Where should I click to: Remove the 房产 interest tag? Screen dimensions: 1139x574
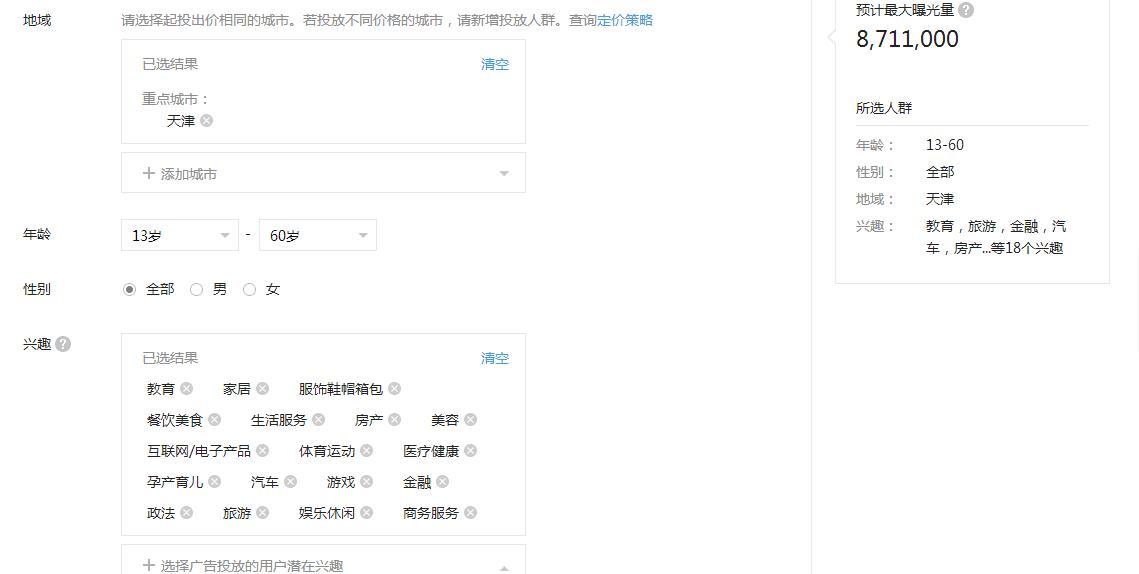[x=394, y=420]
